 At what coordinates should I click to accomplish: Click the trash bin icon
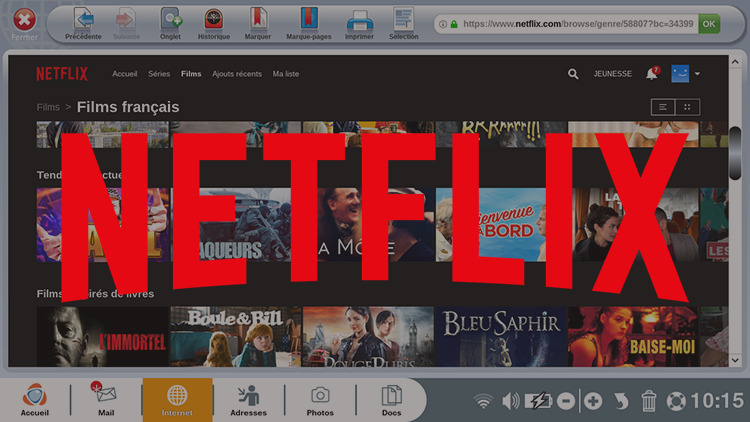(649, 401)
